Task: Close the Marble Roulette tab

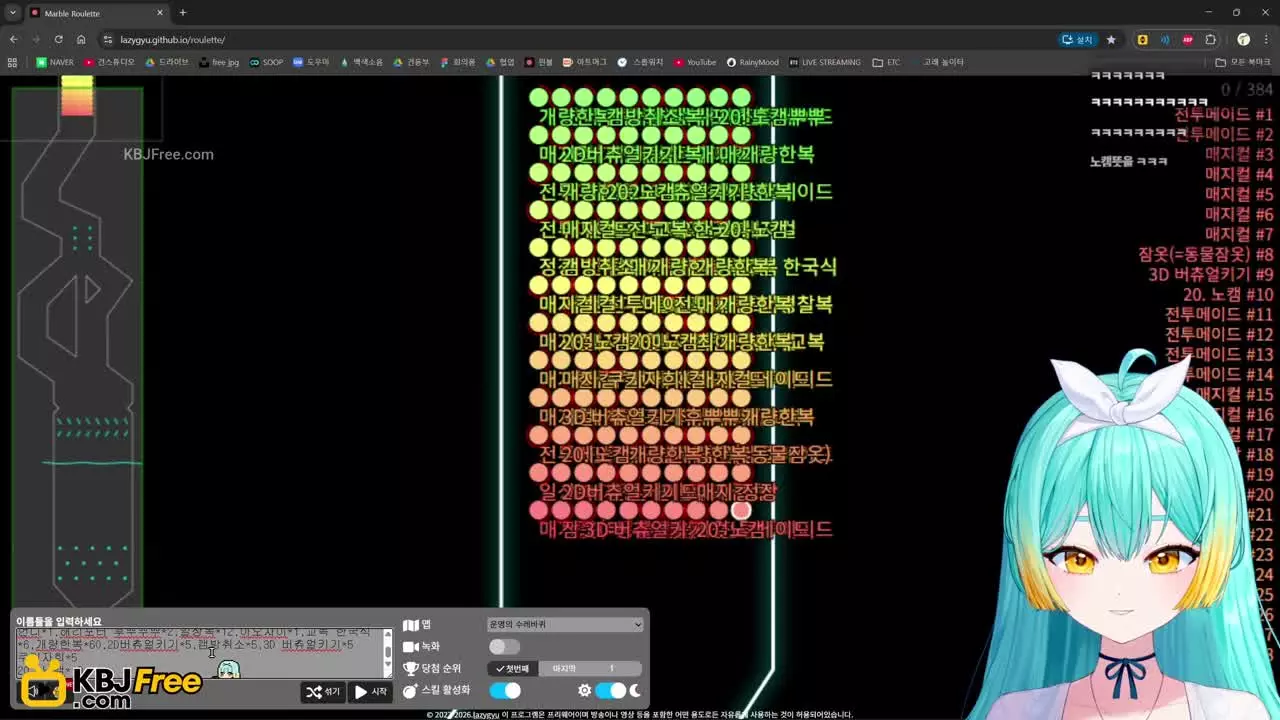Action: 160,13
